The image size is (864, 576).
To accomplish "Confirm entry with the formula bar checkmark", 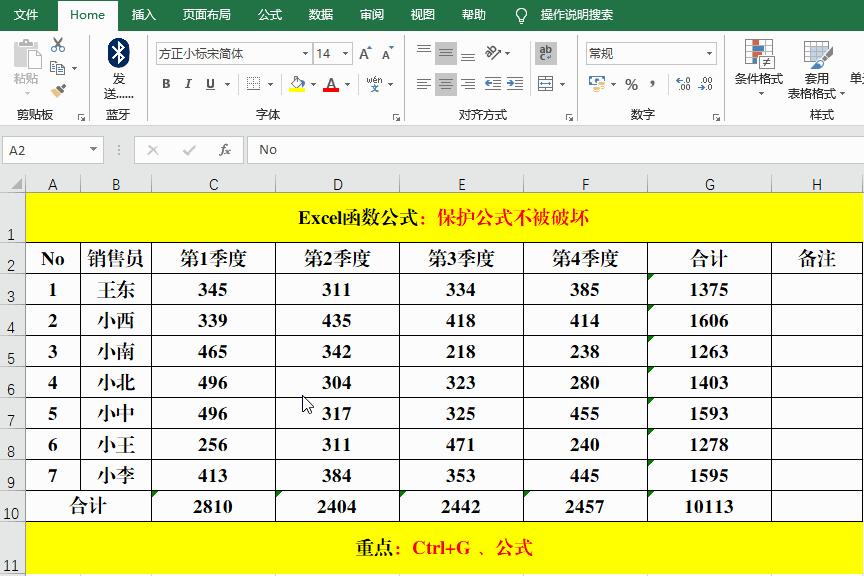I will [188, 149].
